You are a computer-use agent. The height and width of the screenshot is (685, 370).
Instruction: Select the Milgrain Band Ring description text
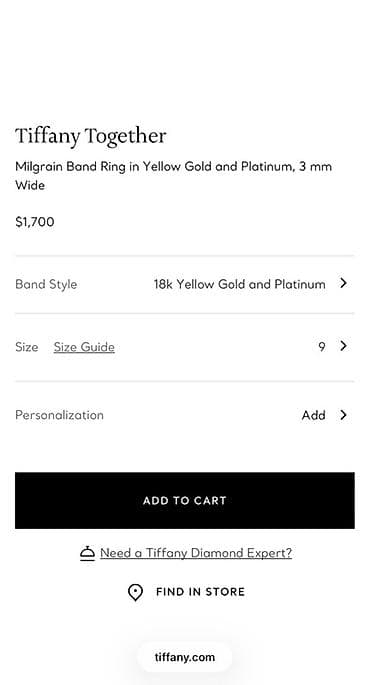[x=173, y=176]
